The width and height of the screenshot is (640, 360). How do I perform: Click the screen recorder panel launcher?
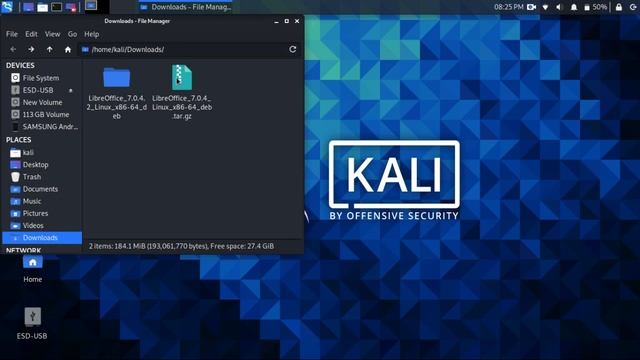pyautogui.click(x=71, y=7)
